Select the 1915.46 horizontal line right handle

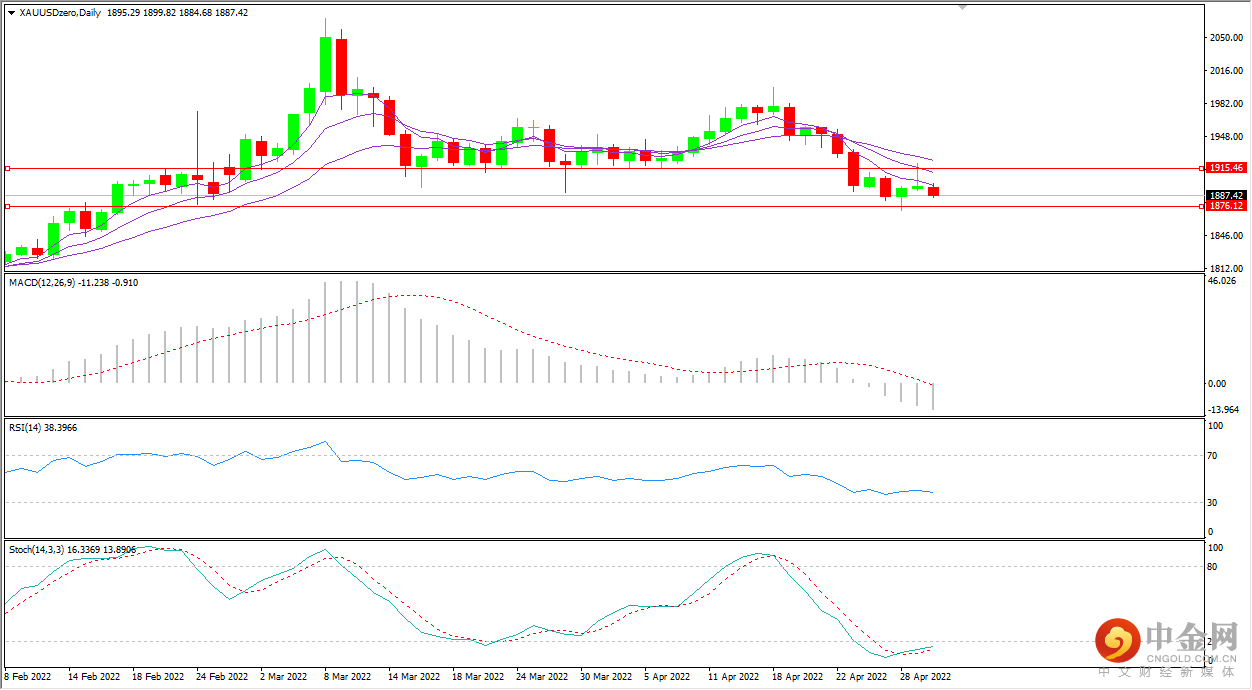click(1200, 168)
